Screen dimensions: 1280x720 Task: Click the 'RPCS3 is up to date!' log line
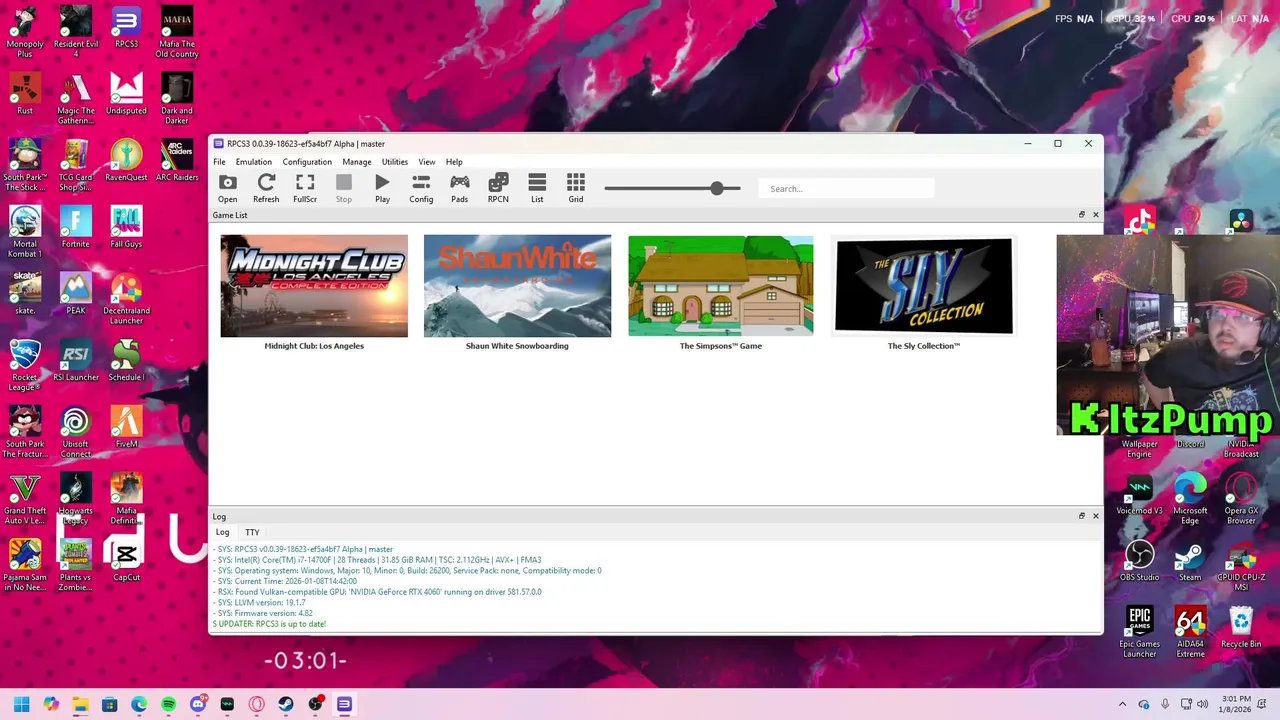tap(270, 624)
